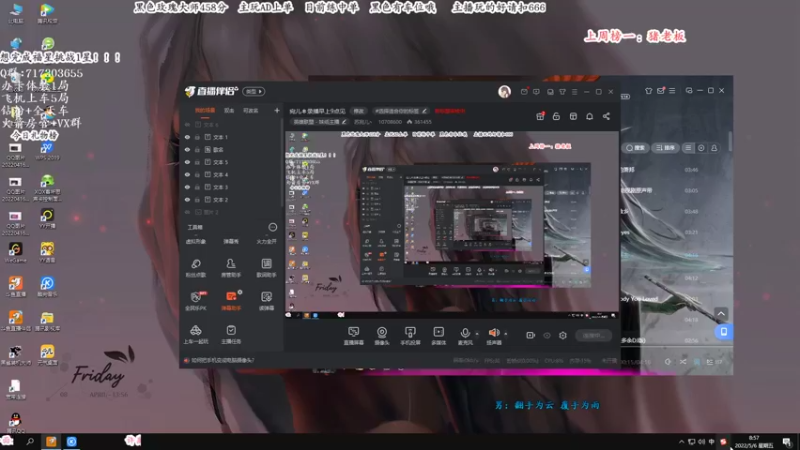Toggle preview eye icon in bottom toolbar

(547, 335)
